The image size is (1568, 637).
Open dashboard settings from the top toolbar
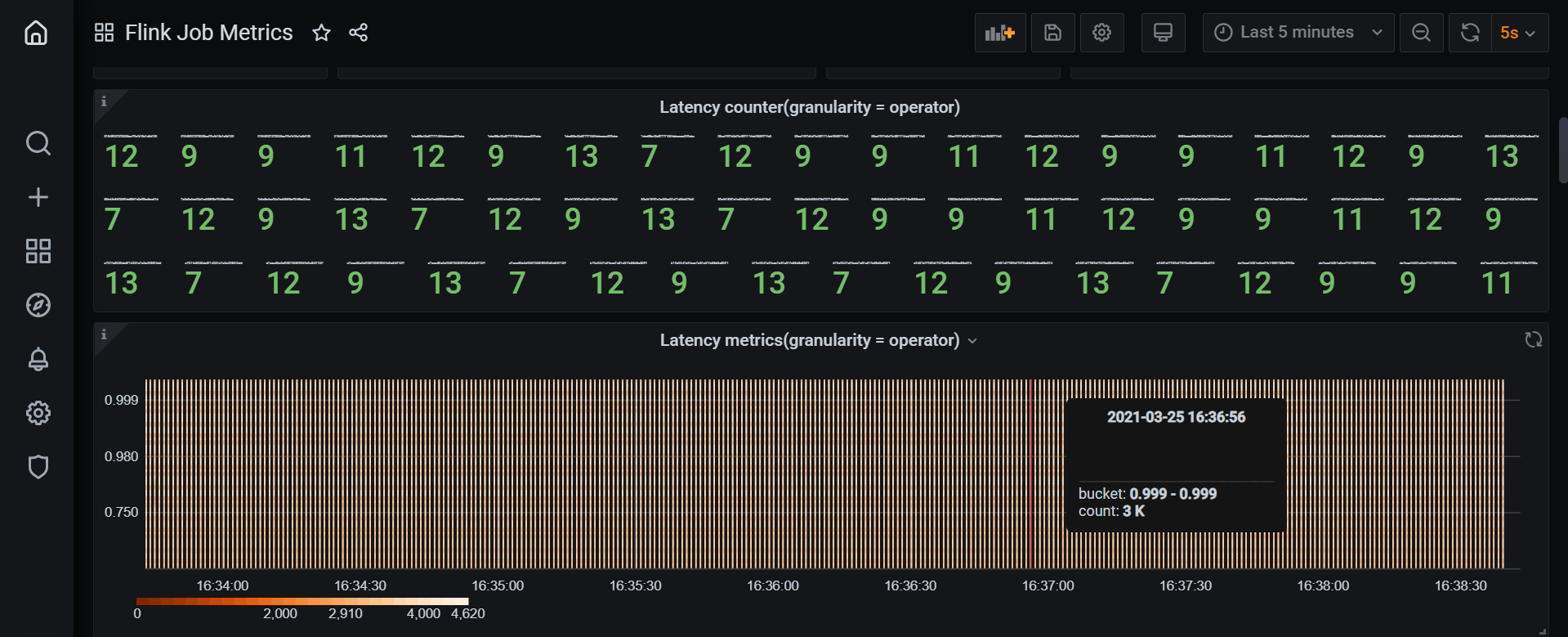pos(1102,33)
